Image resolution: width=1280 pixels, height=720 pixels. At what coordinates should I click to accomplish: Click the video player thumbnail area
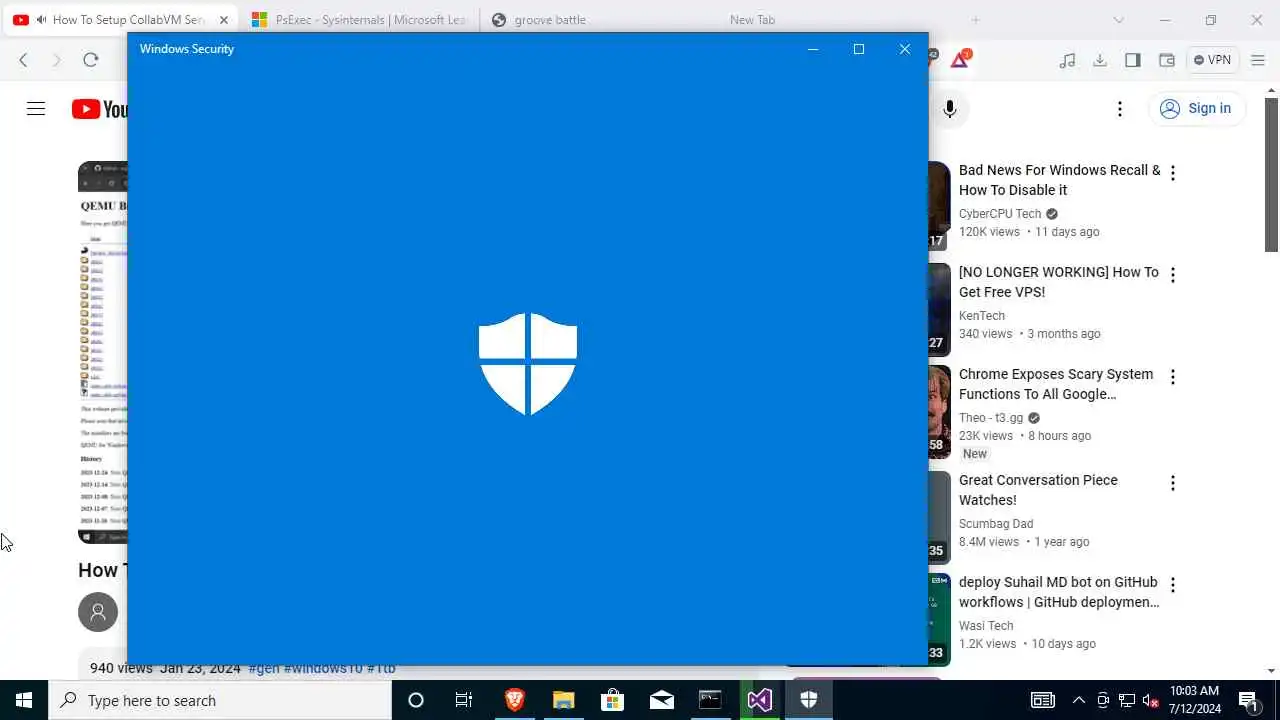tap(102, 352)
